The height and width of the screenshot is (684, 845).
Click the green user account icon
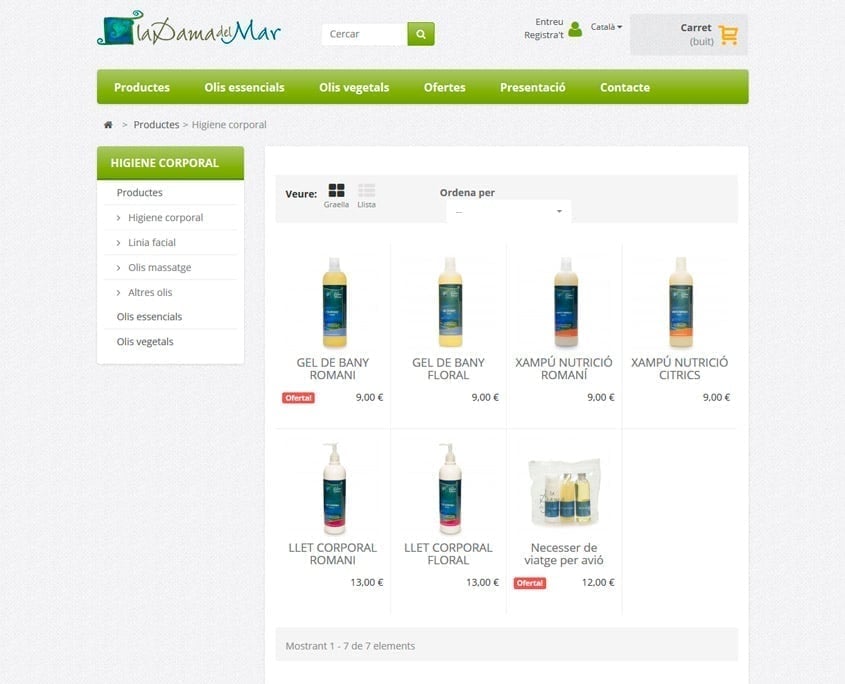click(x=575, y=29)
